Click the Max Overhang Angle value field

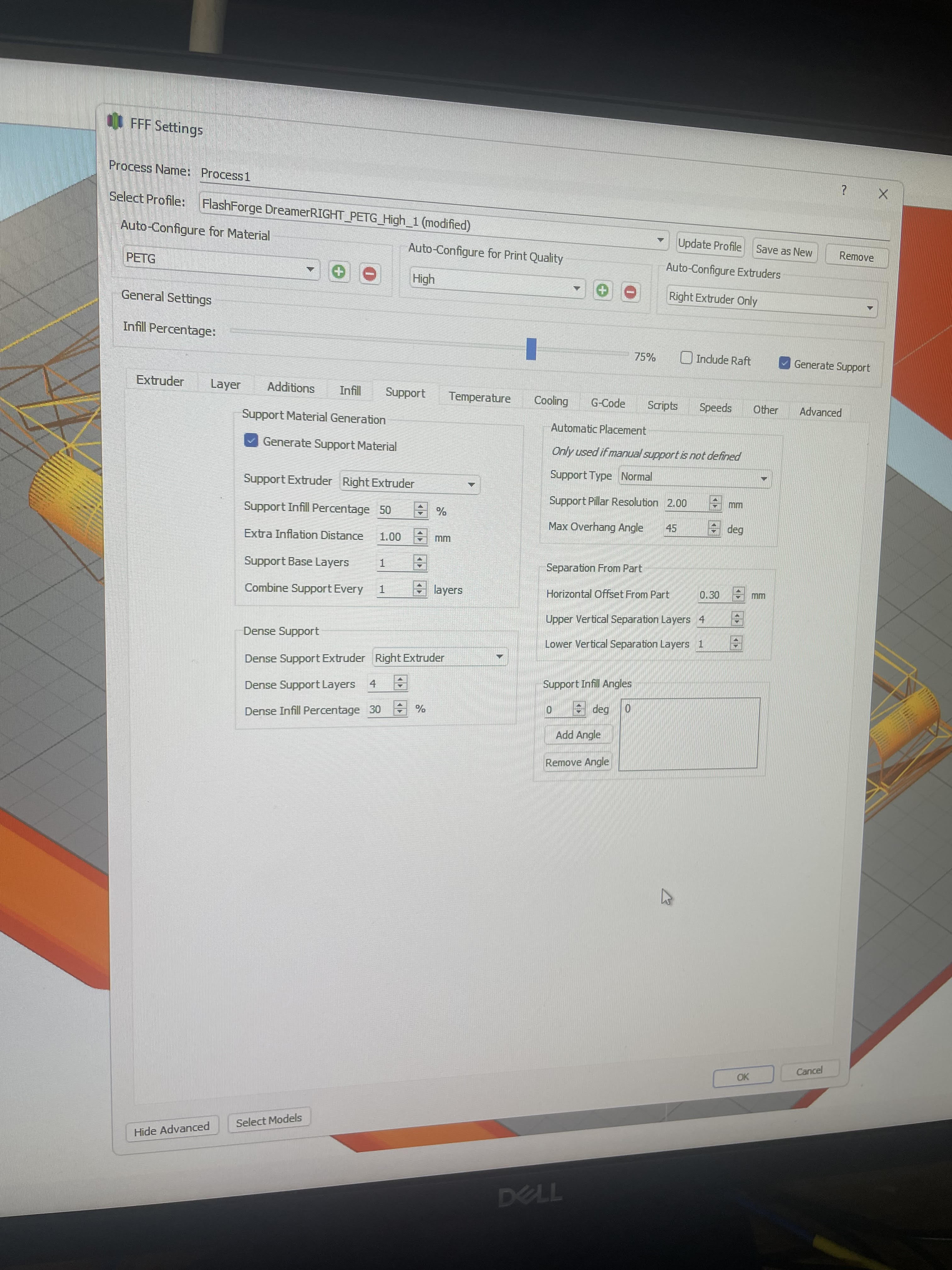pyautogui.click(x=685, y=528)
